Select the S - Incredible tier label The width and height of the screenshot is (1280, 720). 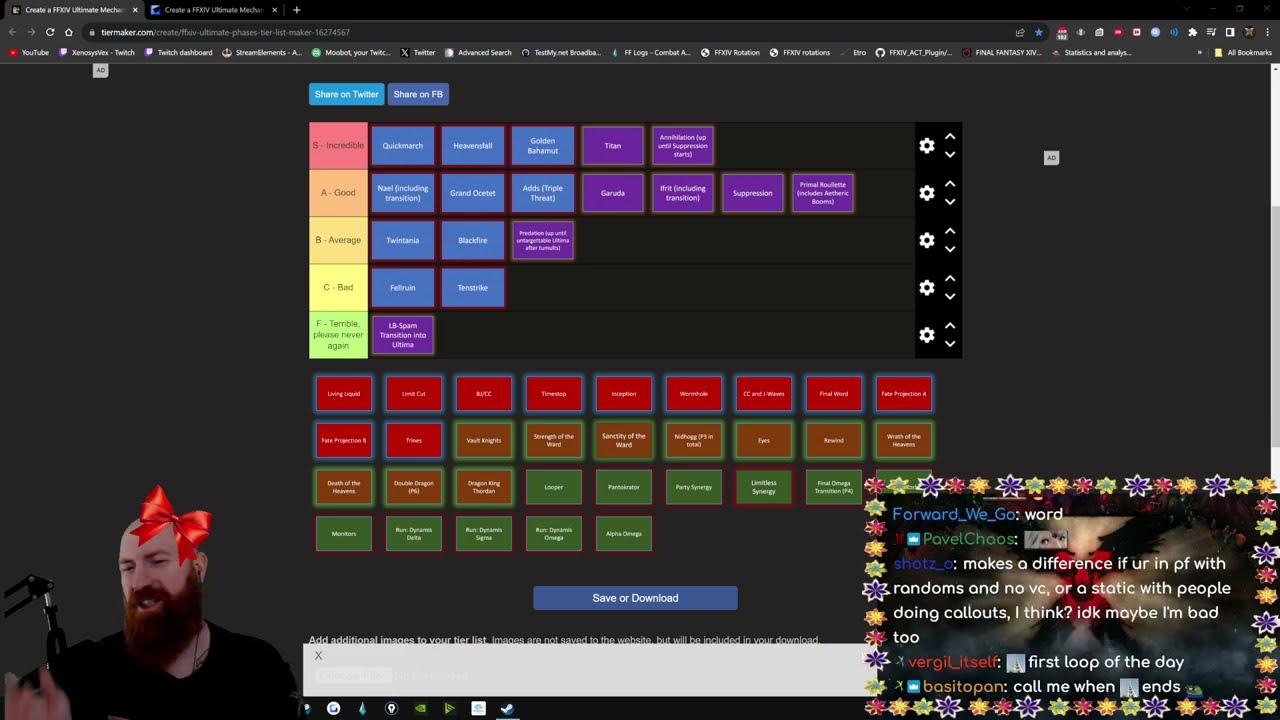(338, 146)
